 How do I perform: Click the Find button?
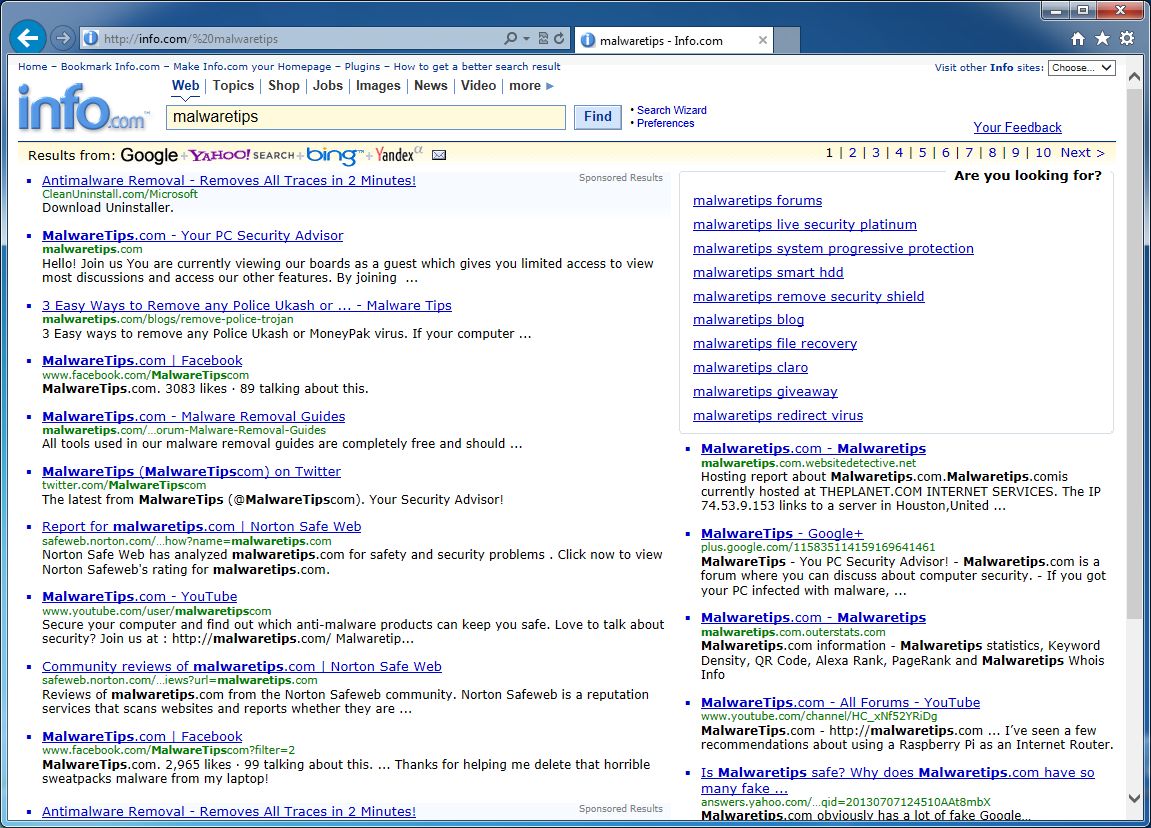point(598,117)
